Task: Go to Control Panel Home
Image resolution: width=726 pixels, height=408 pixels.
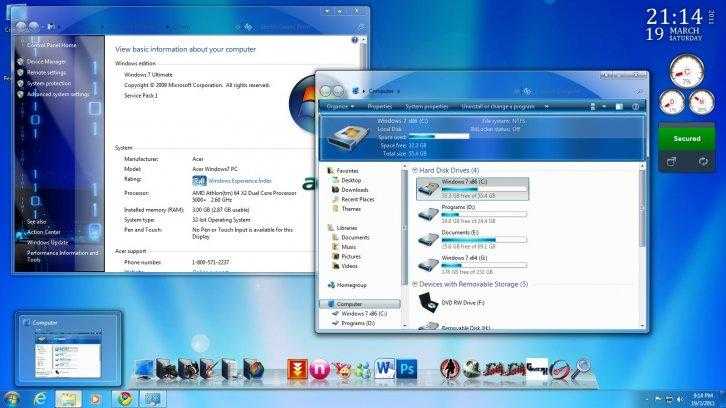Action: tap(51, 45)
